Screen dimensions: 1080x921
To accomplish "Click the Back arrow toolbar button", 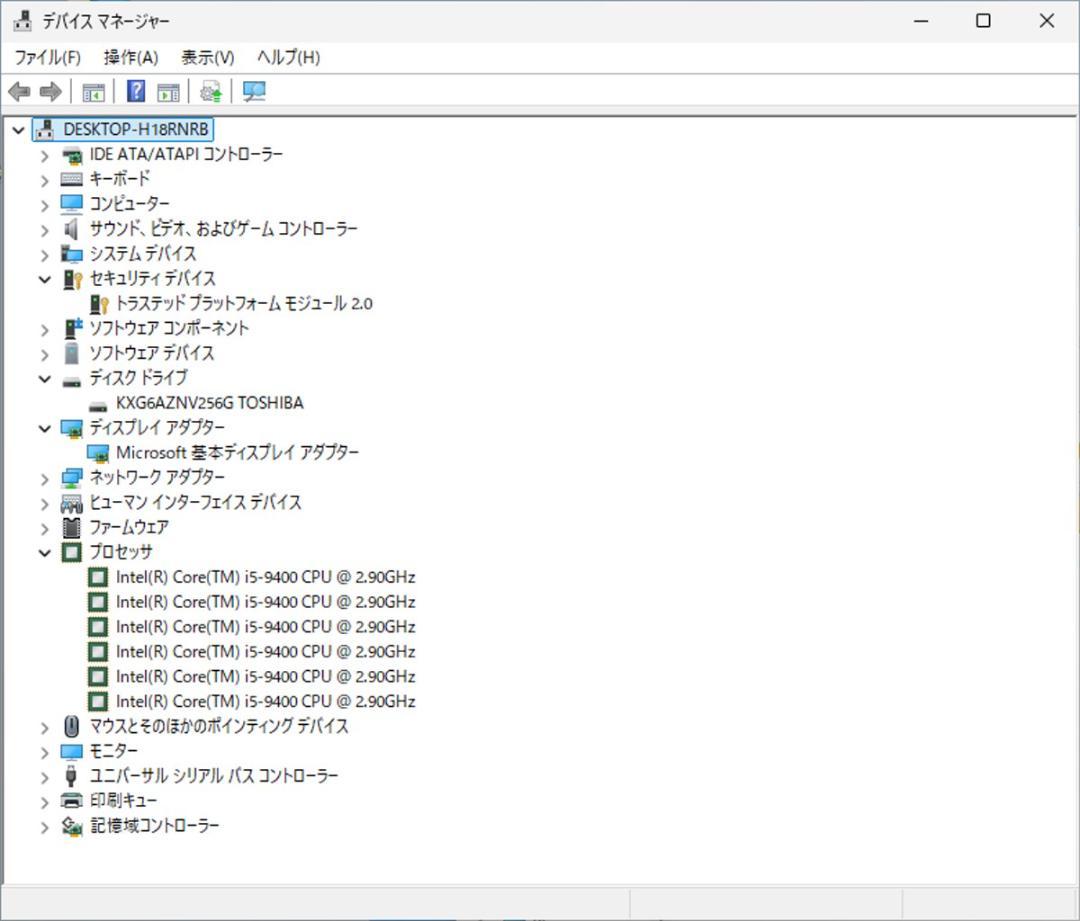I will [x=19, y=91].
